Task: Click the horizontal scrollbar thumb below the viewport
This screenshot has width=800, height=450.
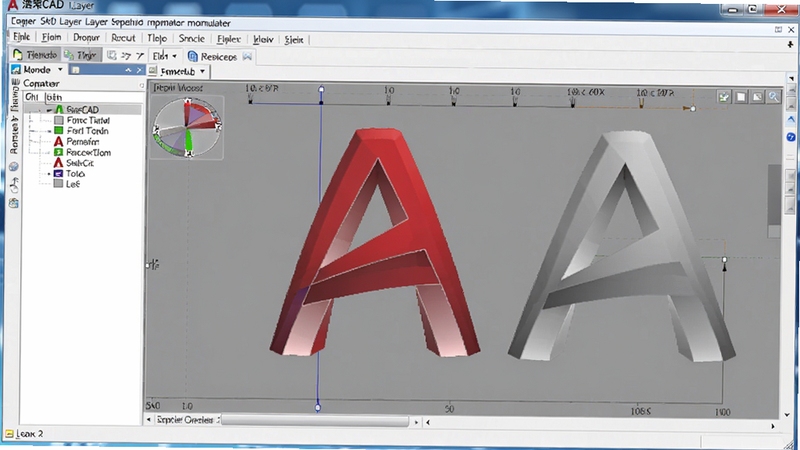Action: 315,421
